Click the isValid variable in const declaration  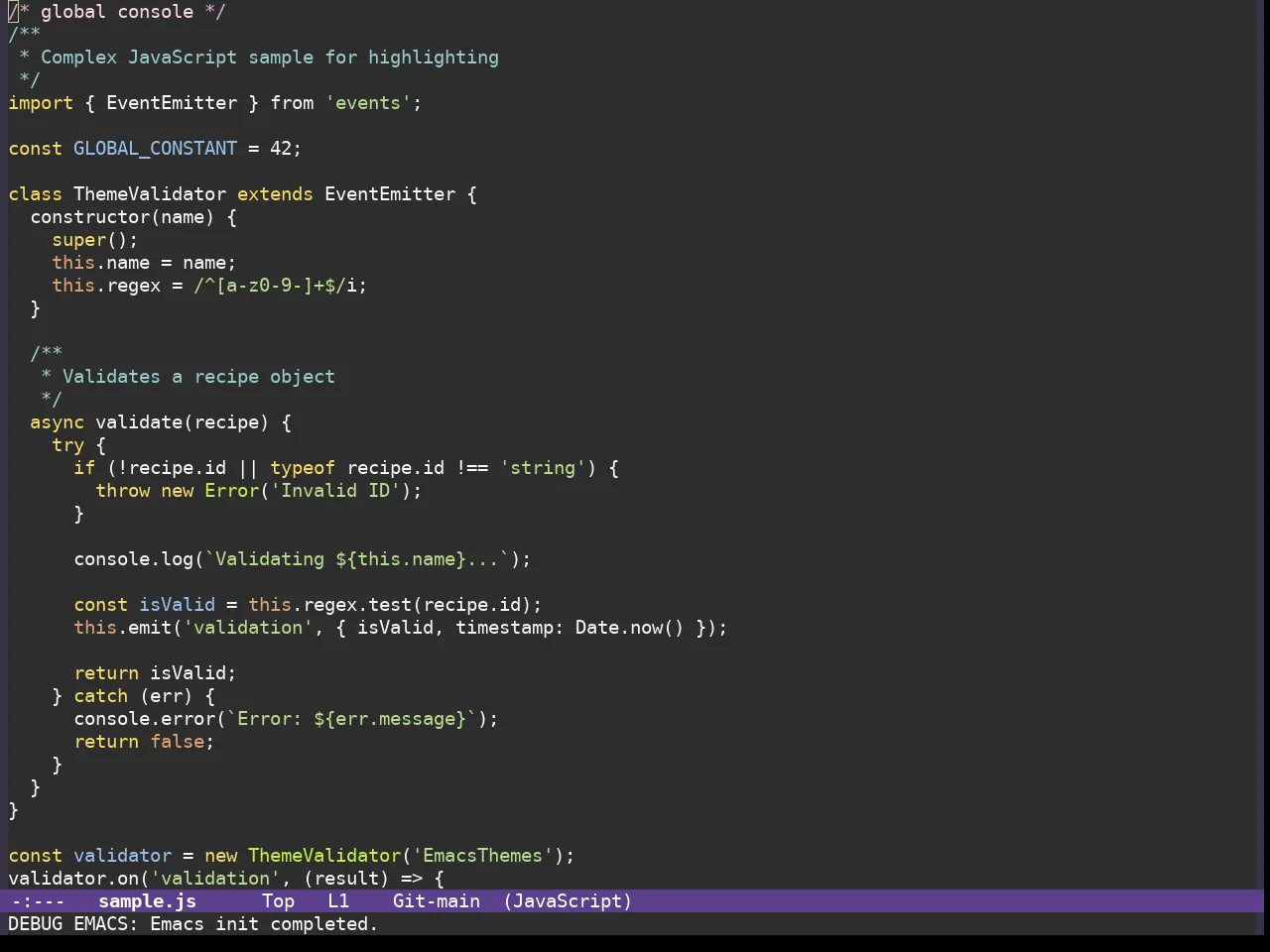177,605
